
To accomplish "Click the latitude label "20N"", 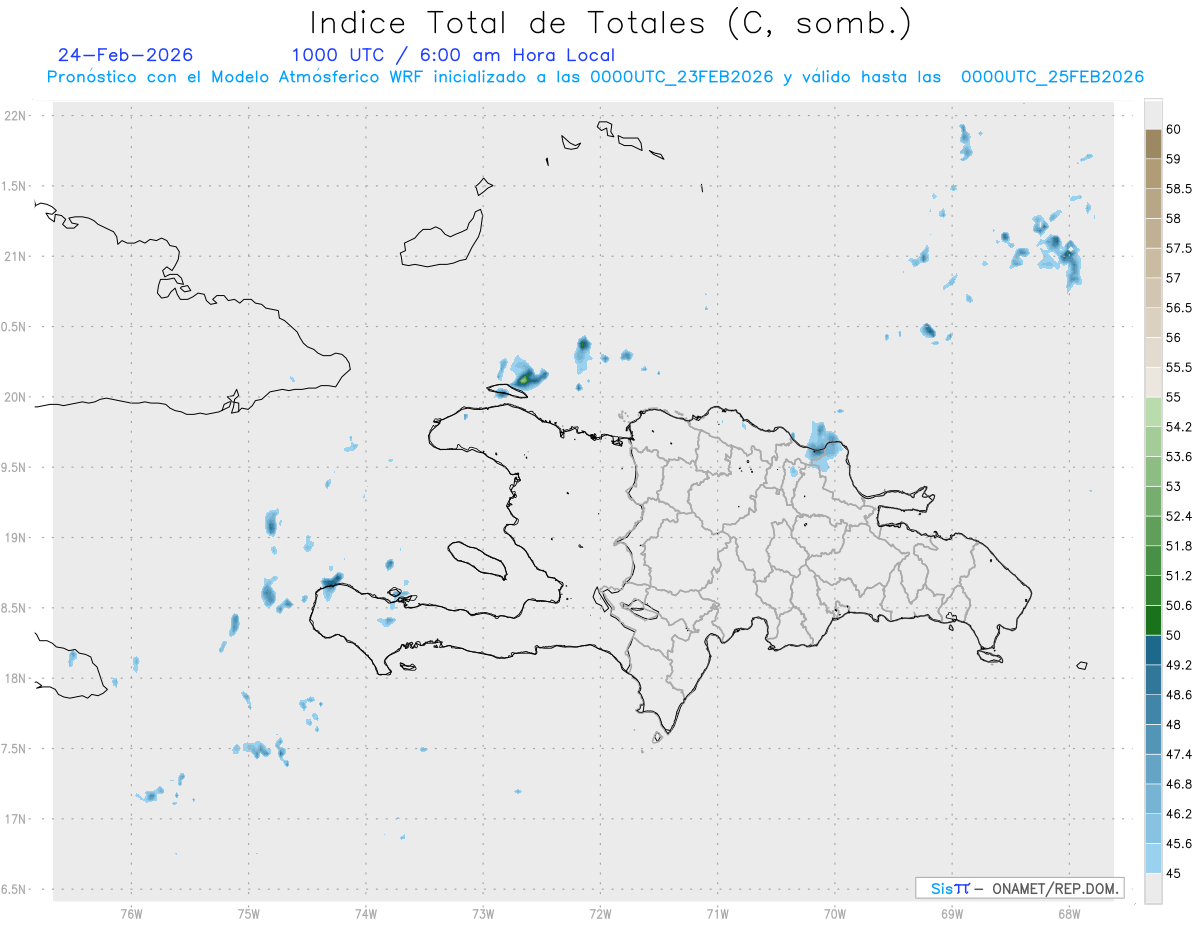I will pos(17,397).
